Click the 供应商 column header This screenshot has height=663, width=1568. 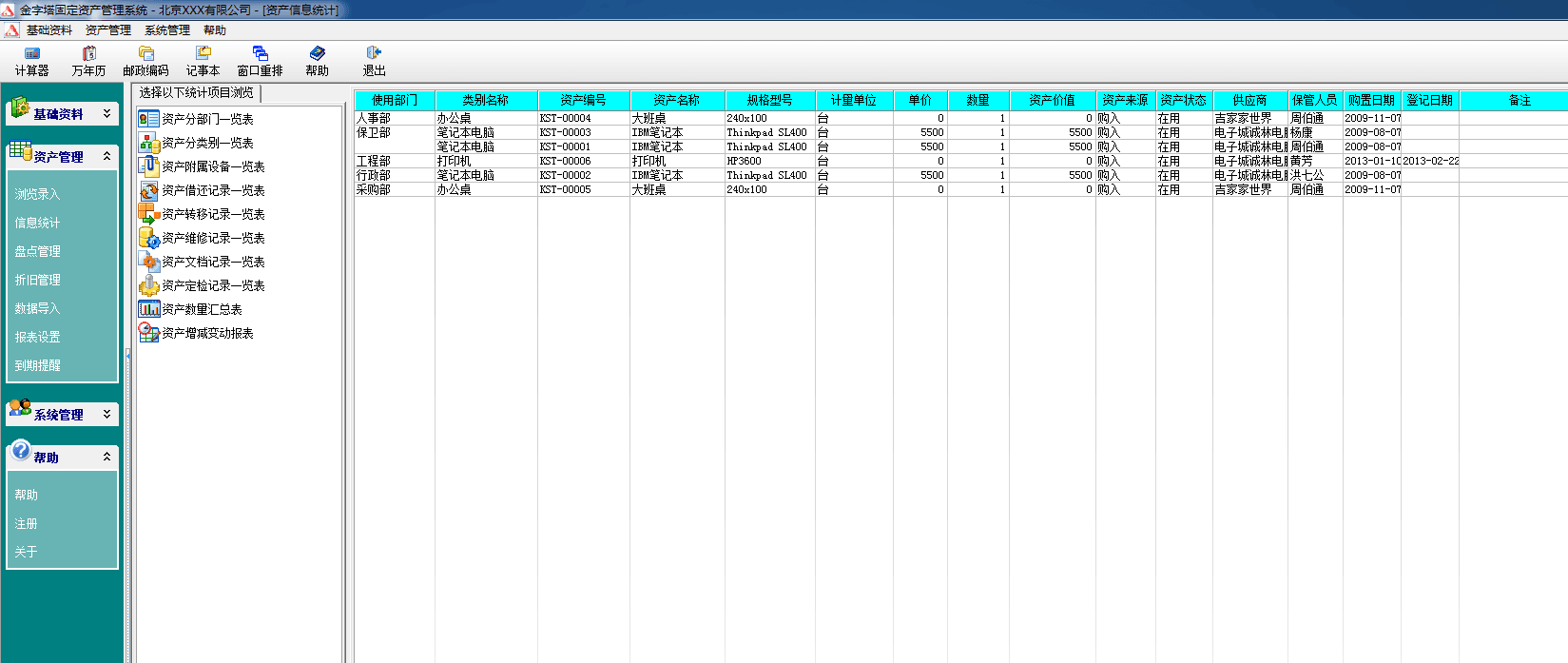pyautogui.click(x=1250, y=100)
